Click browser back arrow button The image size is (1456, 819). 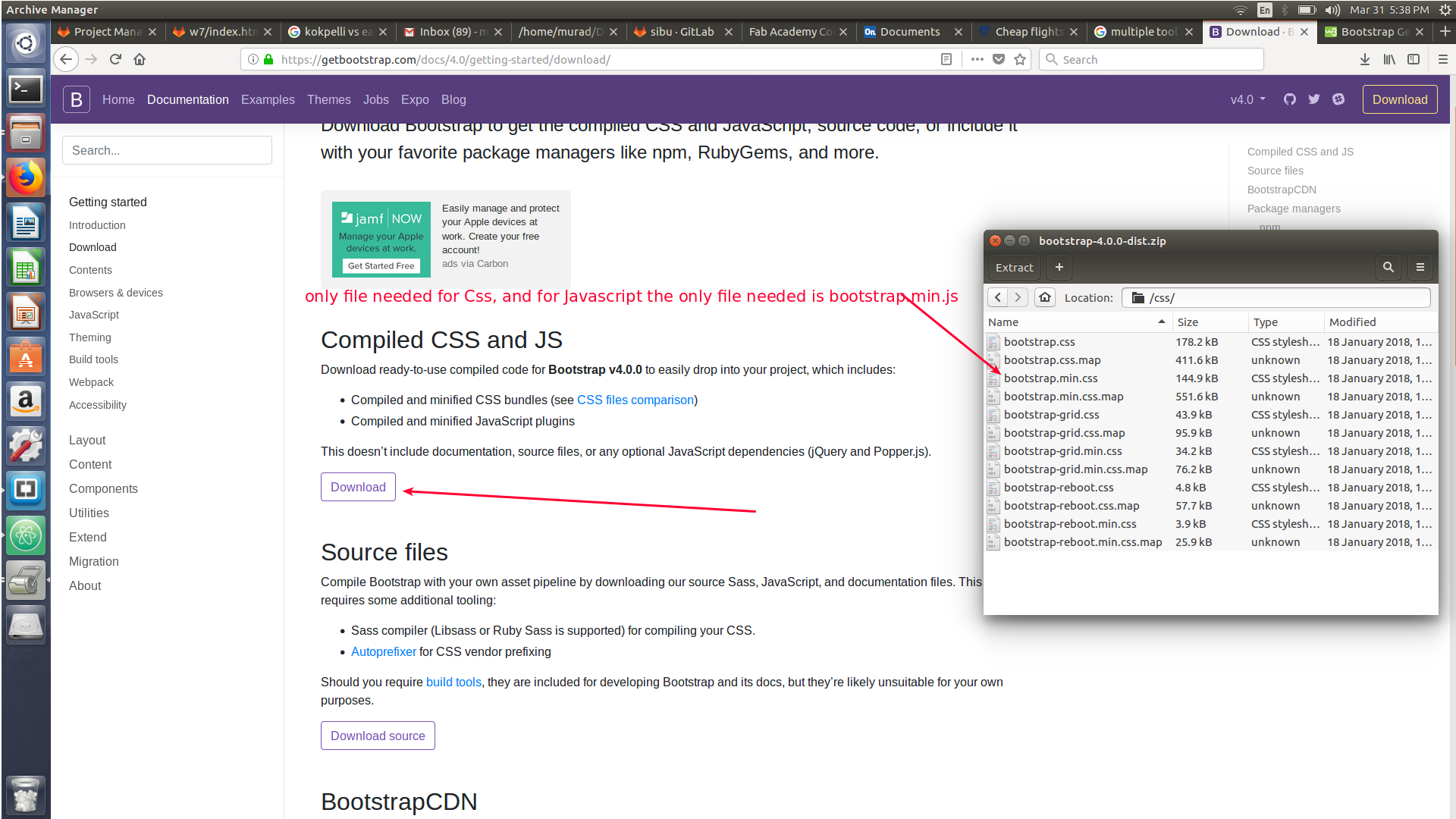(66, 59)
